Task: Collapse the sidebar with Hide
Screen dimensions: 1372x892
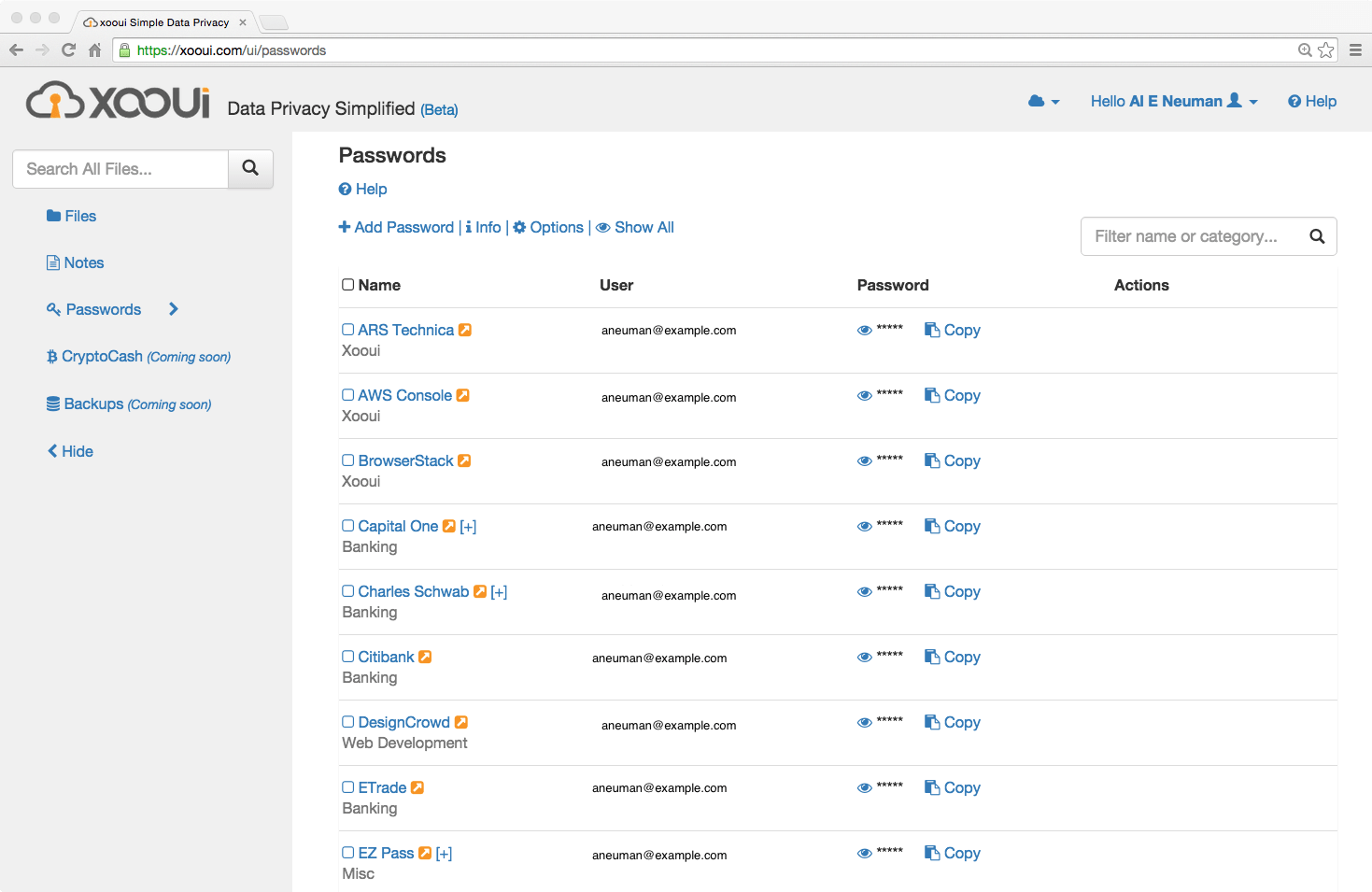Action: pos(70,451)
